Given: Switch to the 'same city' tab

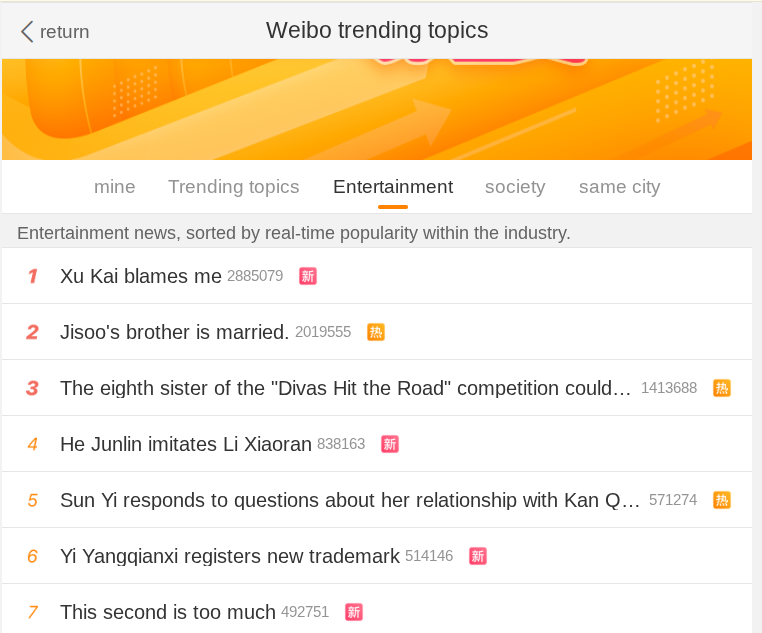Looking at the screenshot, I should pos(620,187).
